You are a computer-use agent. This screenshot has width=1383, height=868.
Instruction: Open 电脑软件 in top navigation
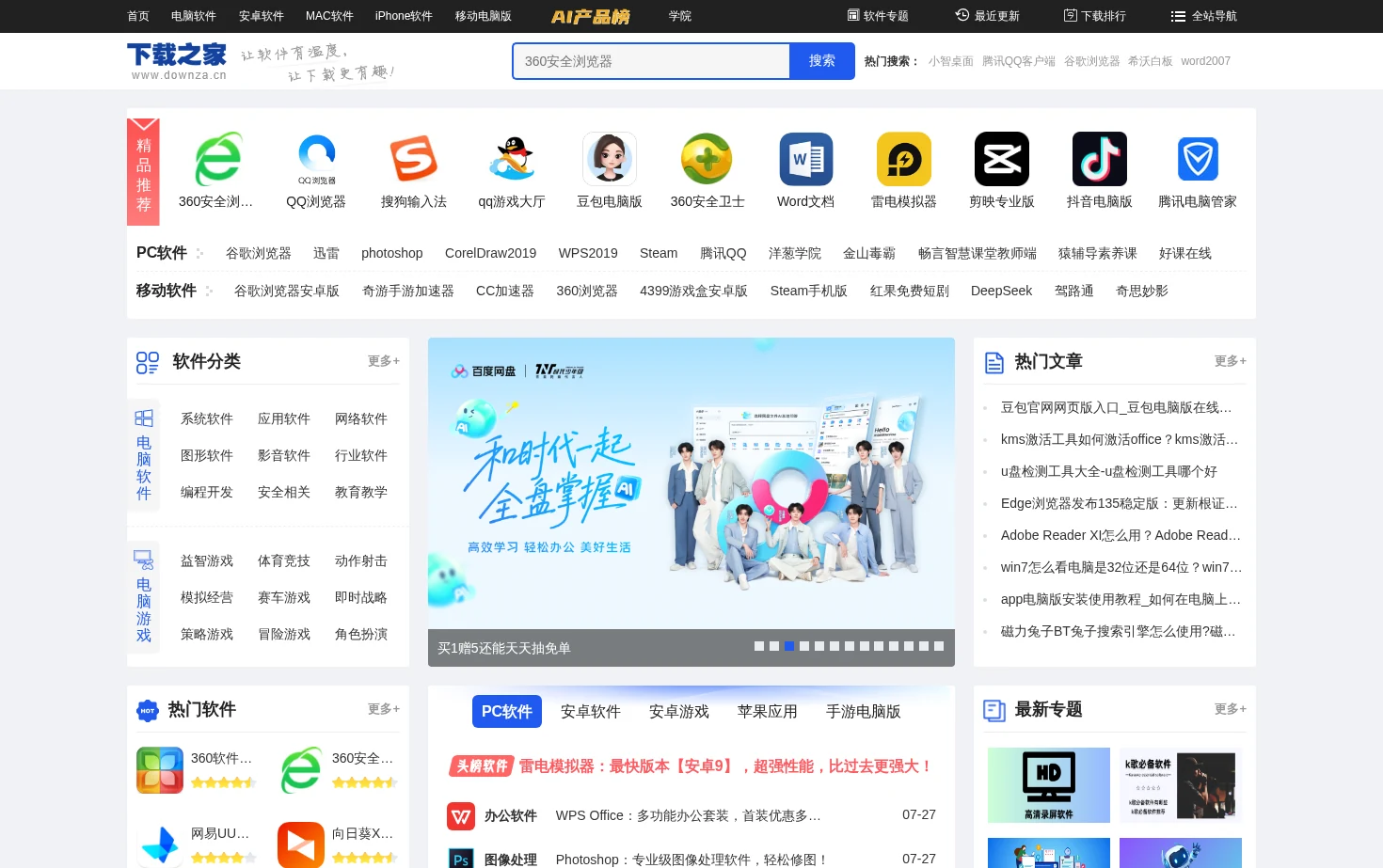point(194,16)
